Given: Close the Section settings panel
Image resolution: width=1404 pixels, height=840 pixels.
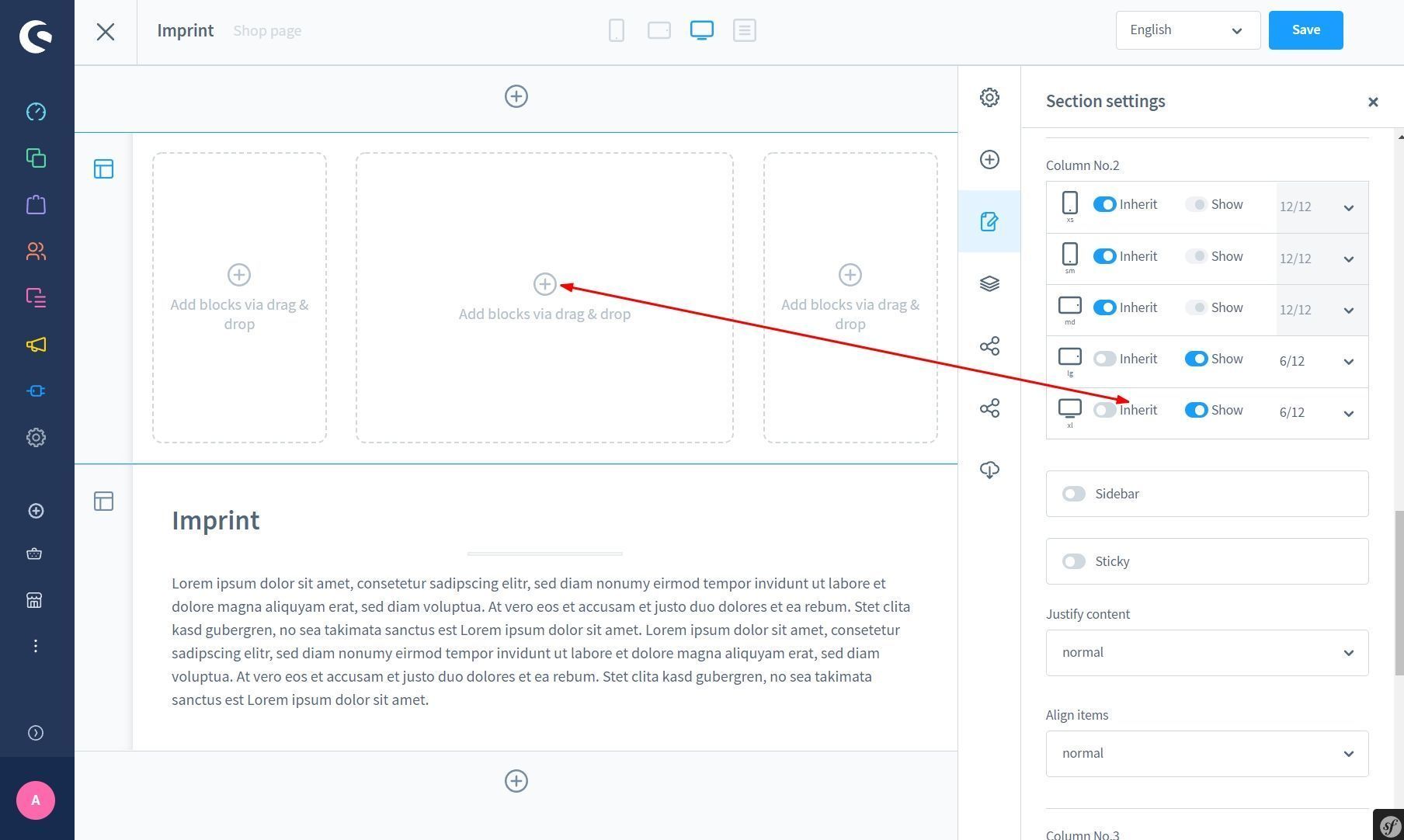Looking at the screenshot, I should (x=1373, y=102).
